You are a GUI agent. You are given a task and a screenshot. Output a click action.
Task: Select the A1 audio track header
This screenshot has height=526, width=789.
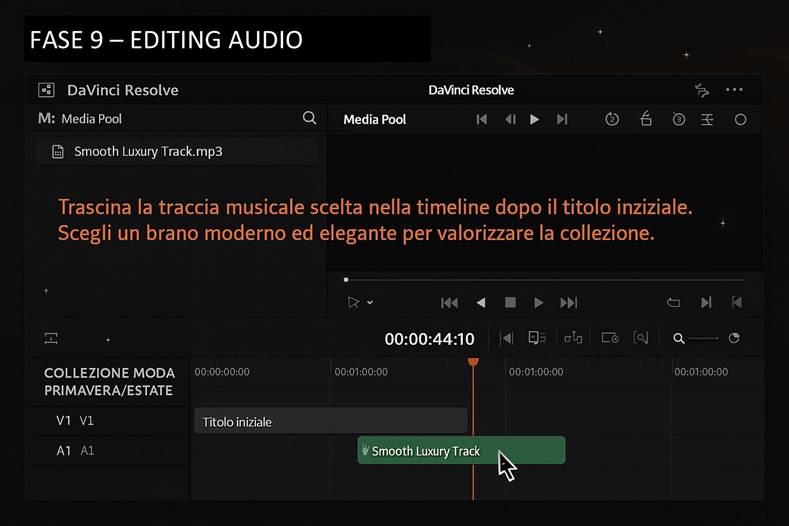pyautogui.click(x=108, y=450)
